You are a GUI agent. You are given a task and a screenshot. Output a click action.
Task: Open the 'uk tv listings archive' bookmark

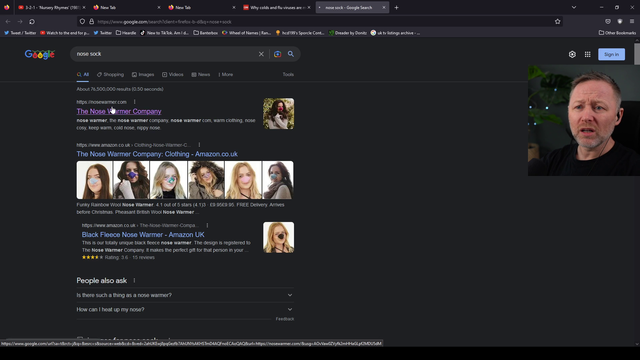click(x=395, y=33)
